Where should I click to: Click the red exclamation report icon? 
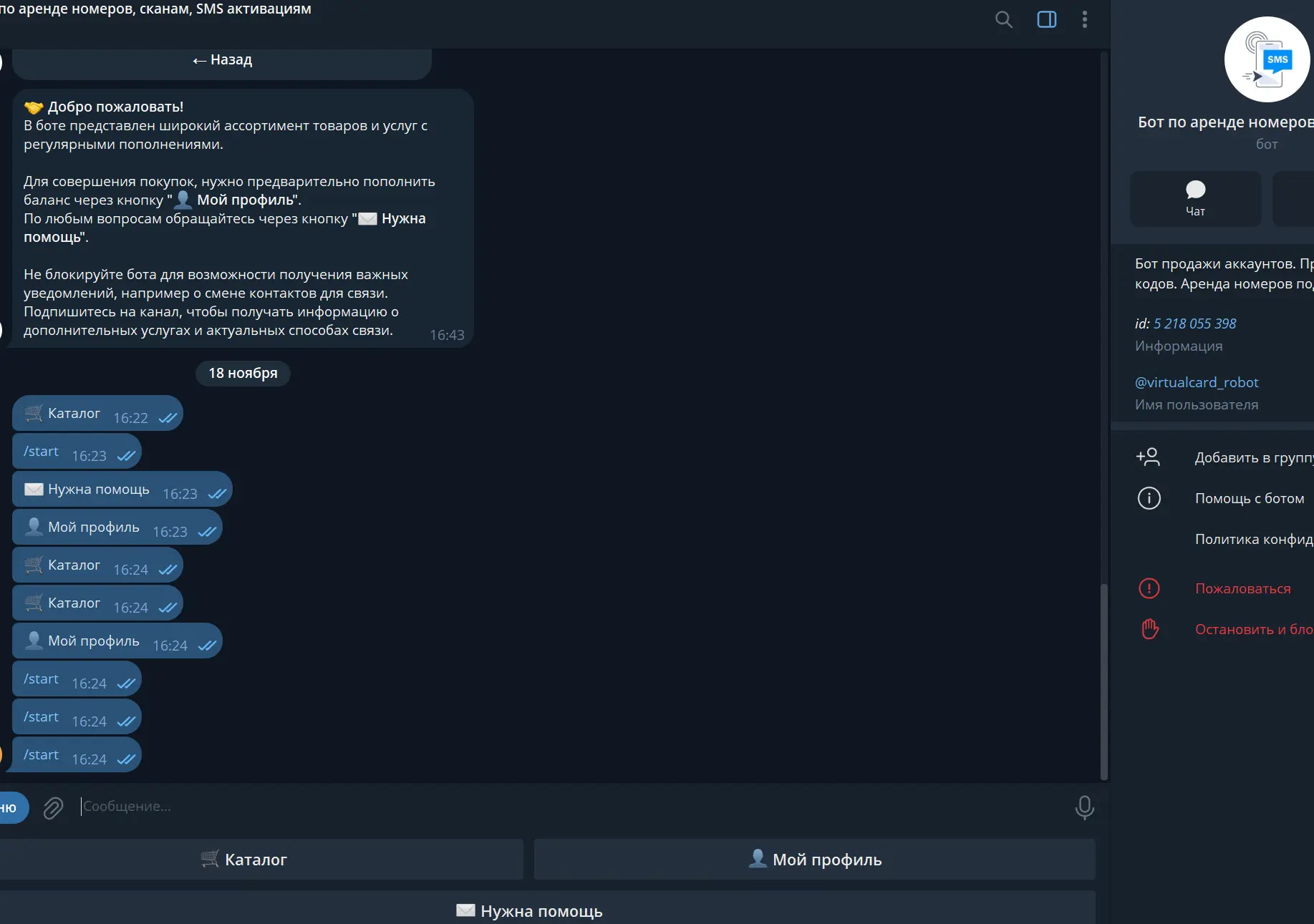(1149, 588)
